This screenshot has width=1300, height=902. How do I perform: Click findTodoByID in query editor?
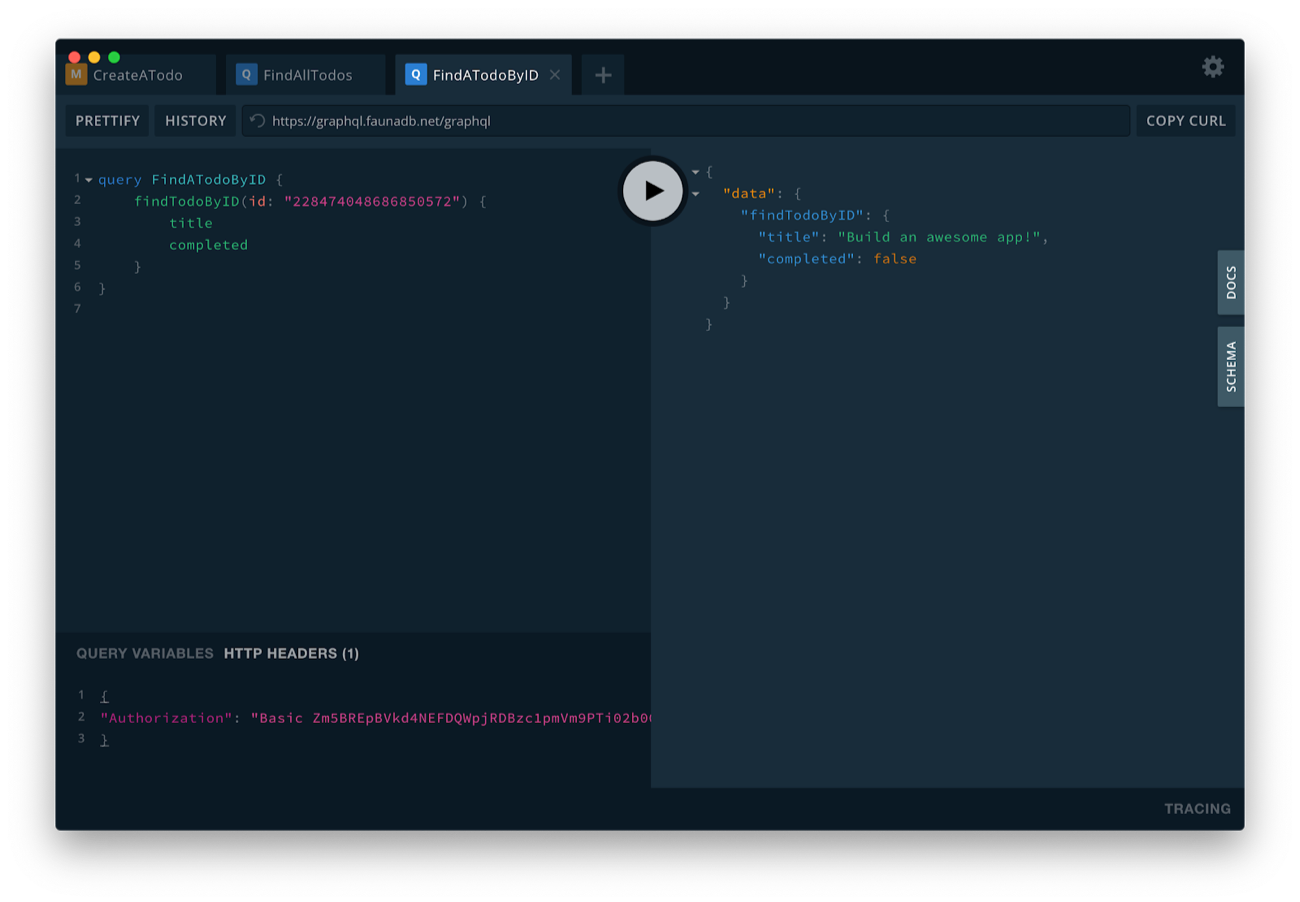187,202
